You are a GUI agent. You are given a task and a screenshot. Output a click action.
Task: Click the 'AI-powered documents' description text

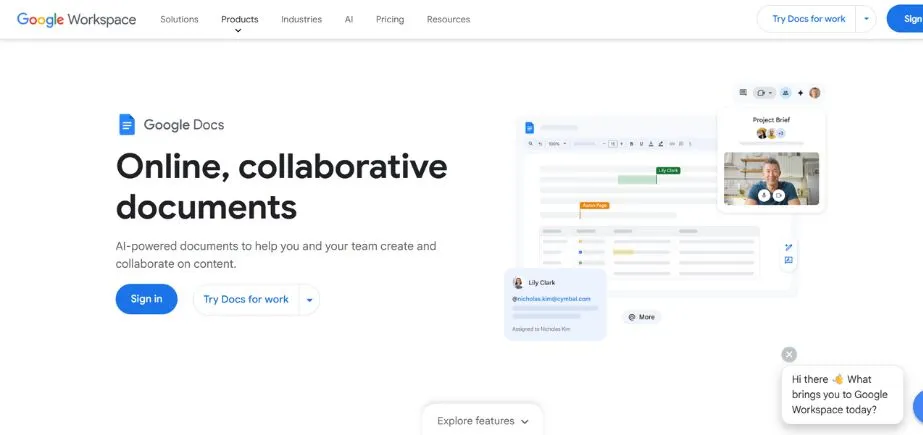[x=276, y=255]
